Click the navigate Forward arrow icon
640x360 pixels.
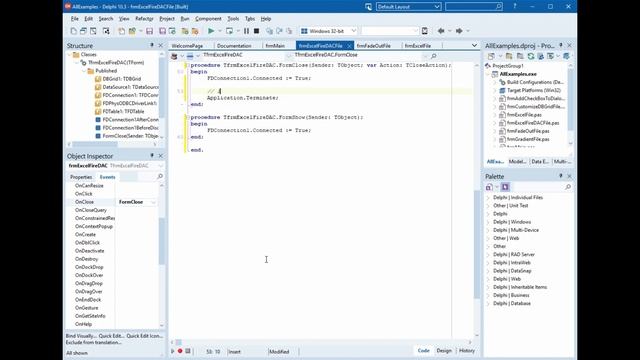click(459, 31)
